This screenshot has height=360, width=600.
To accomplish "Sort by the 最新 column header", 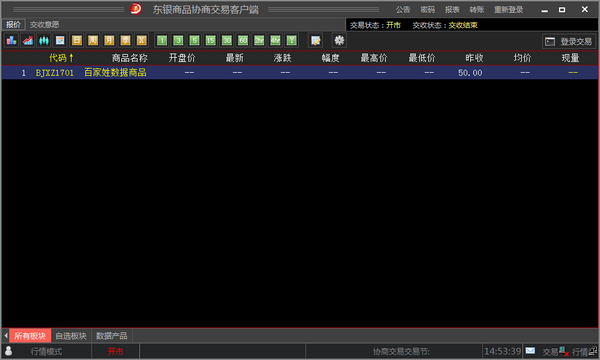I will [x=235, y=58].
